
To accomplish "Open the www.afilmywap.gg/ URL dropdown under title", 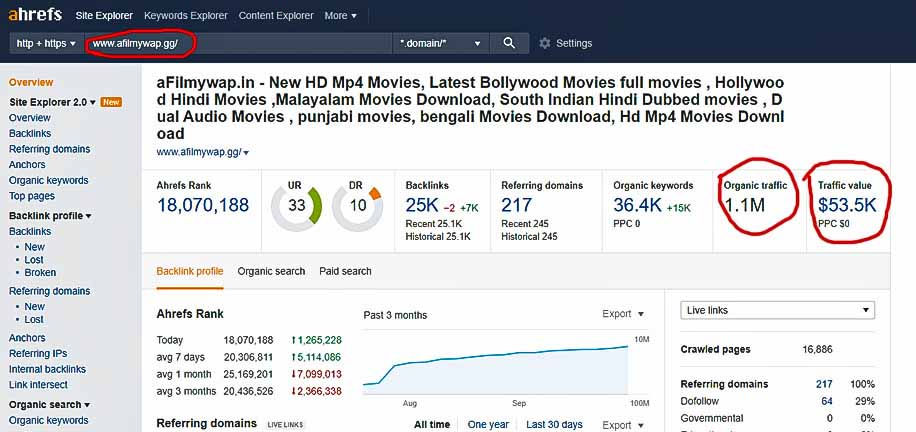I will 203,153.
